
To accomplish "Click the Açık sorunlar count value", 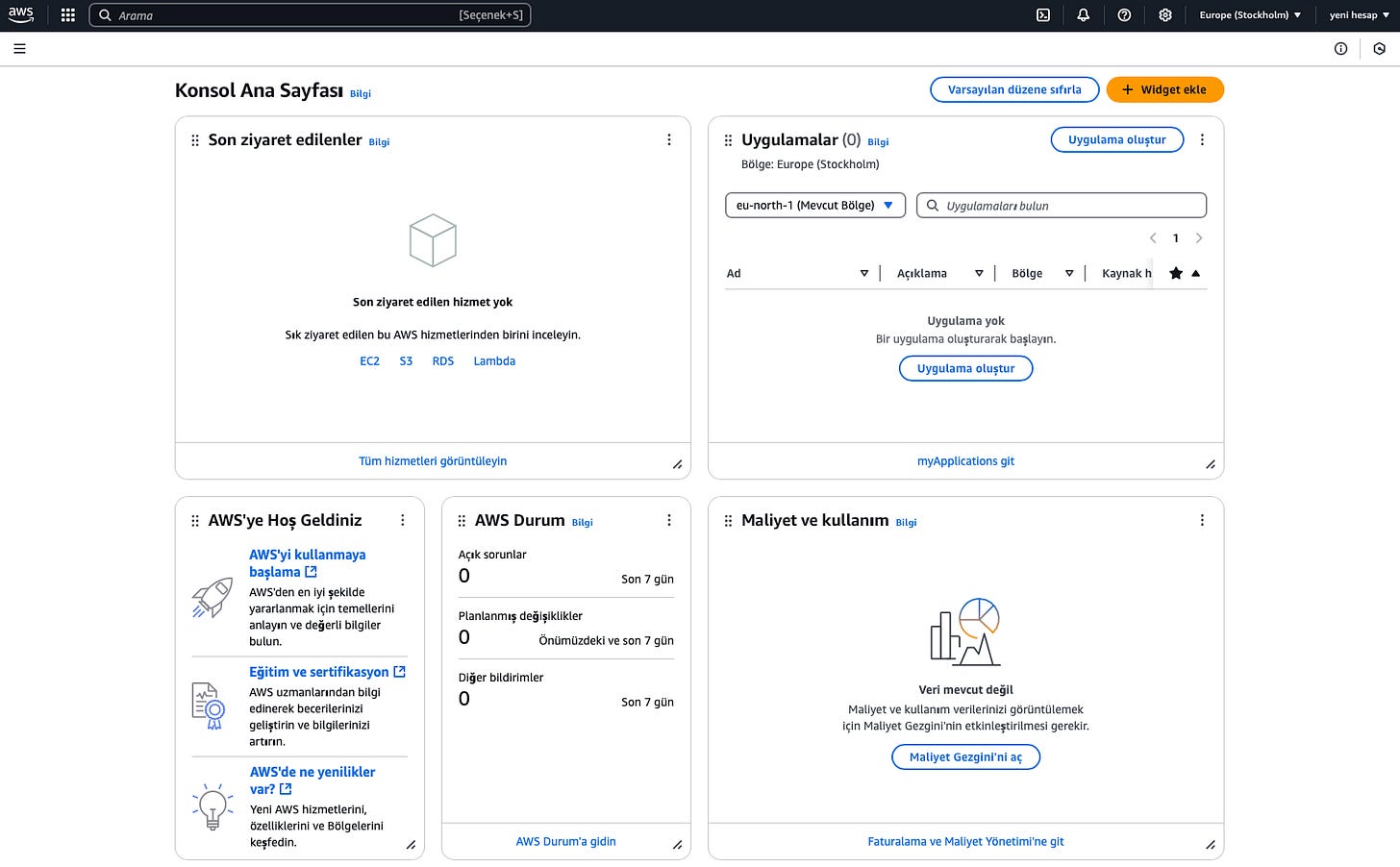I will coord(464,576).
